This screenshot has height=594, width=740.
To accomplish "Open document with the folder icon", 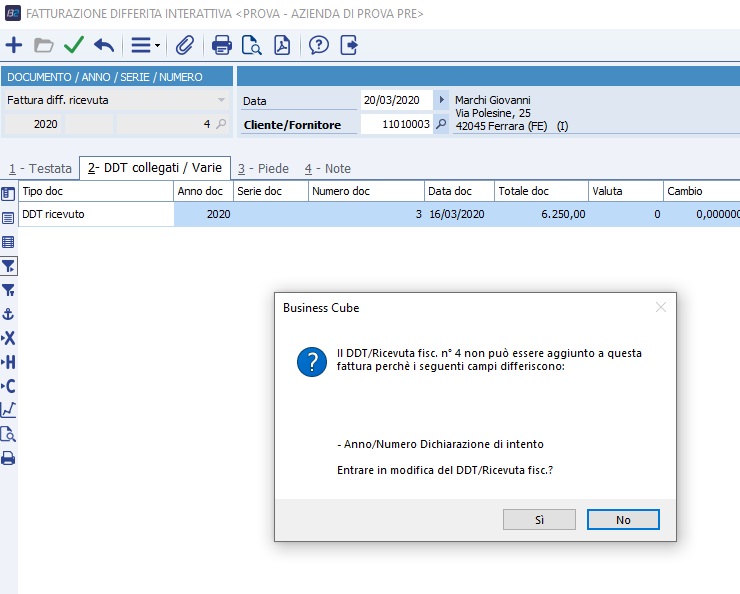I will (43, 45).
